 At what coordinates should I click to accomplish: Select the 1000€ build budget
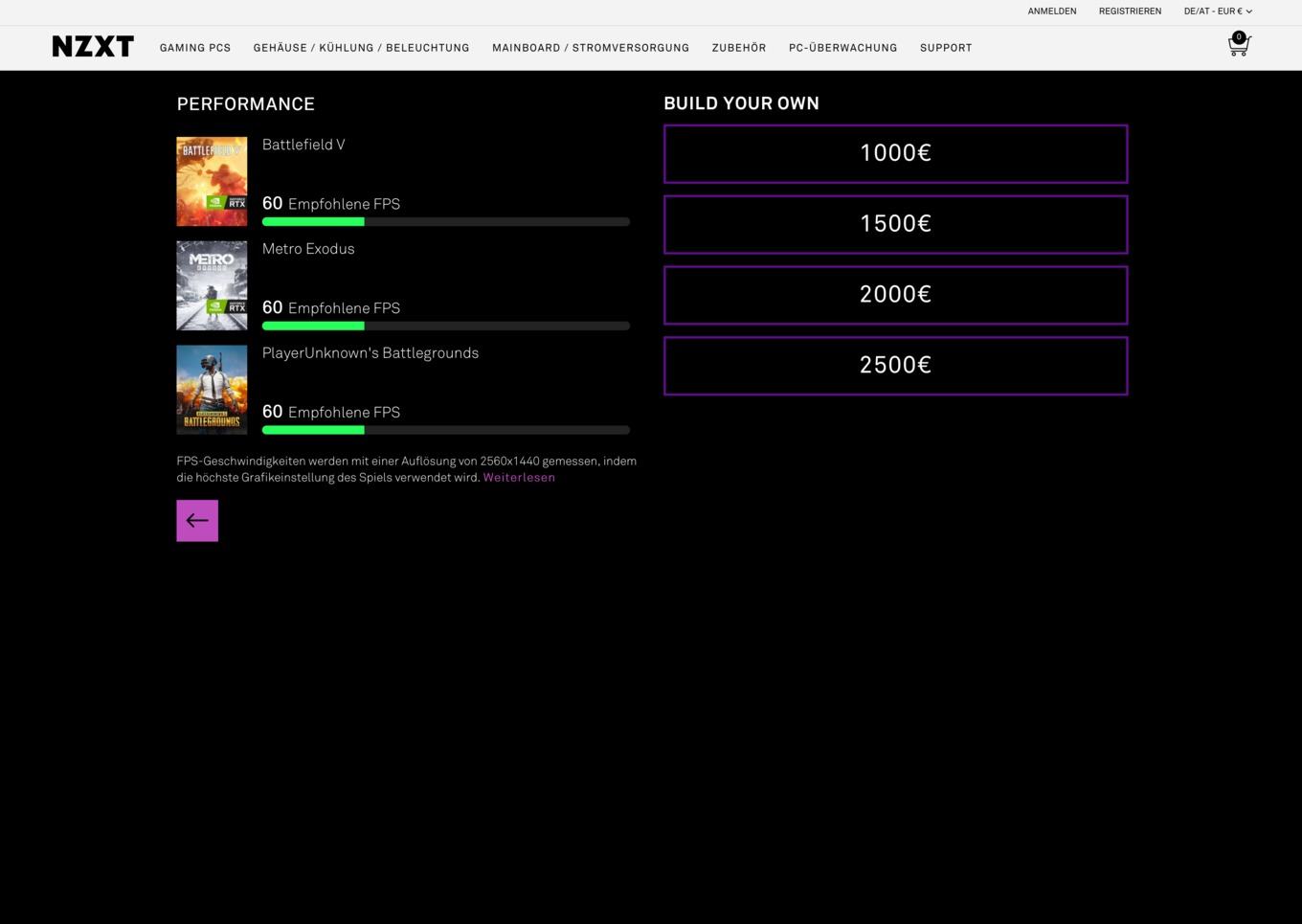(895, 153)
